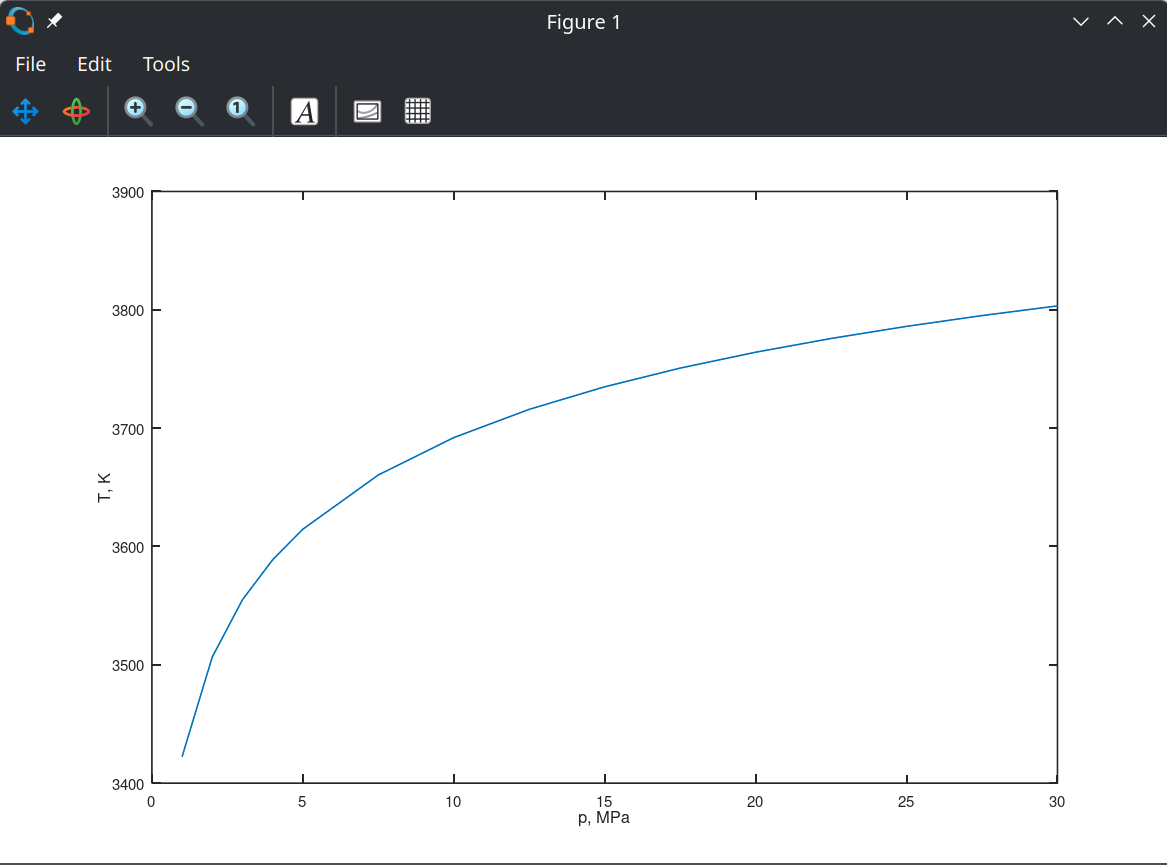Click the 3900 tick label on the y-axis
The height and width of the screenshot is (865, 1167).
(x=127, y=192)
